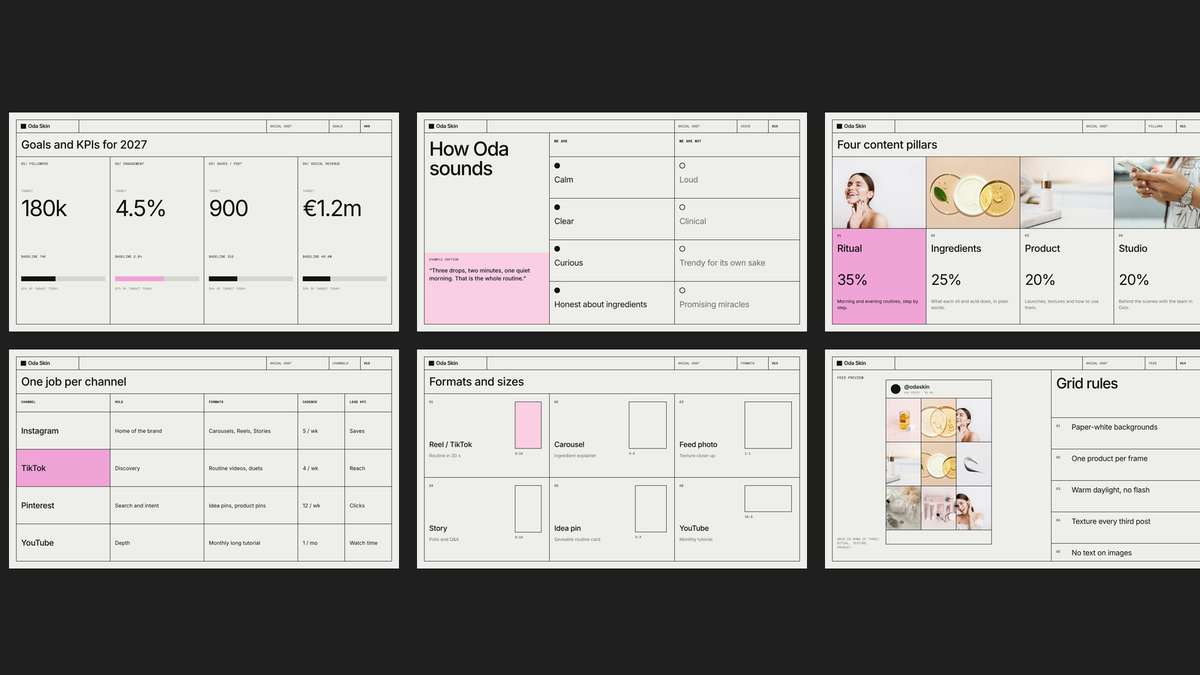Click the Oda Skin logo on the Goals slide

35,126
